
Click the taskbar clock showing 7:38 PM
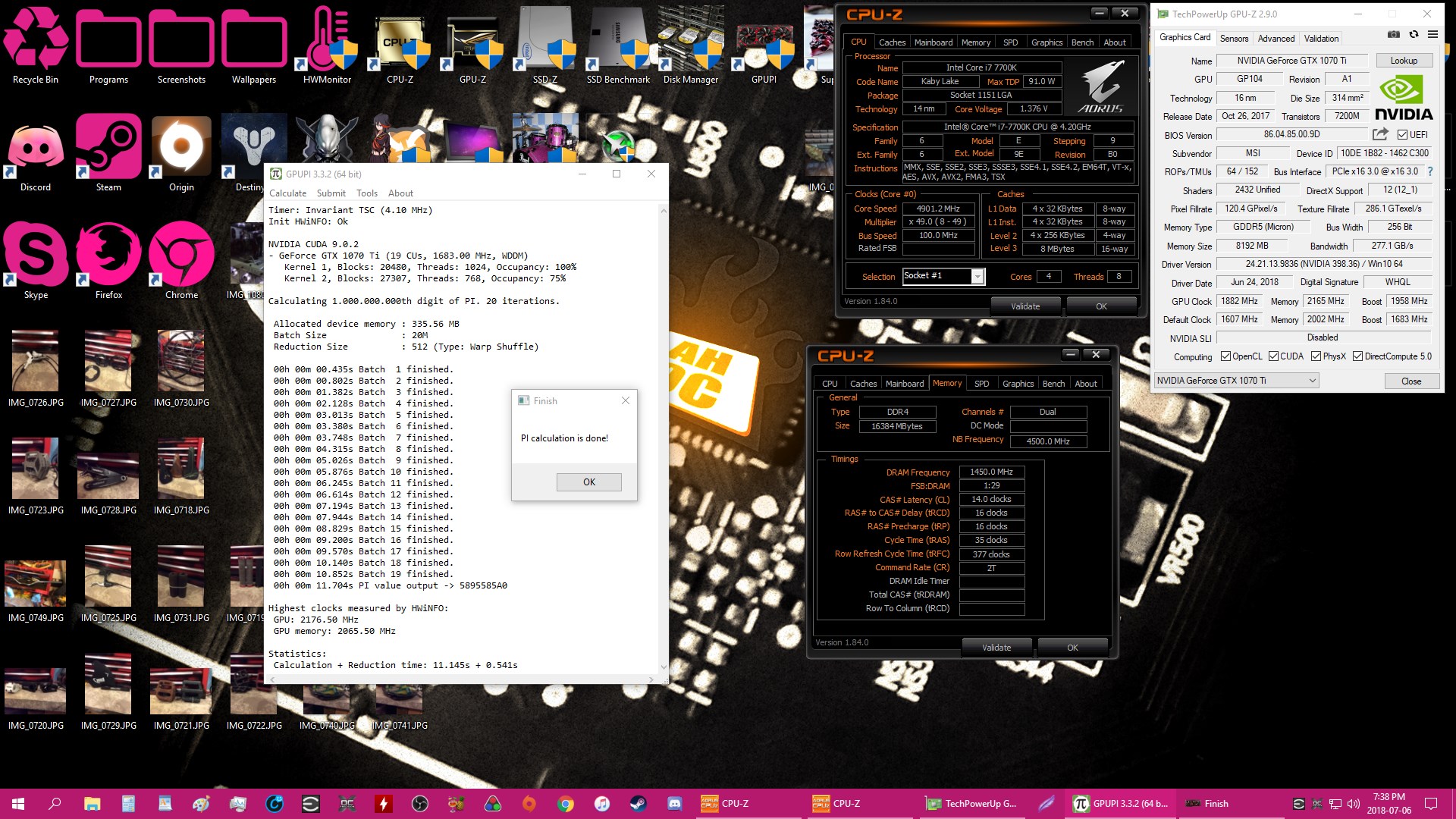click(1389, 804)
